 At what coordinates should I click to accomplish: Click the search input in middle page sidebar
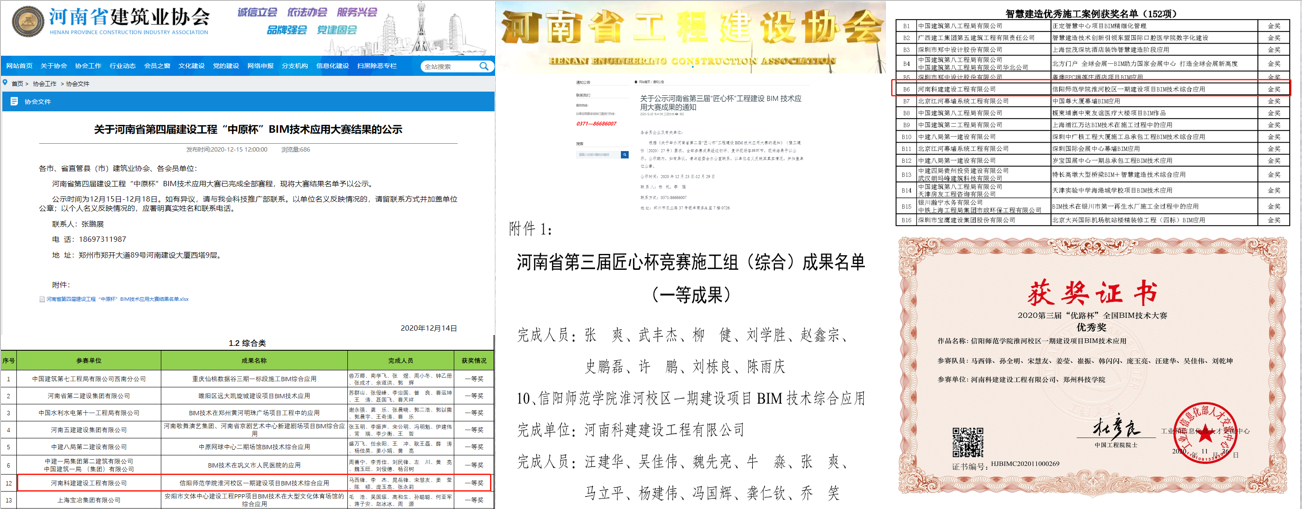click(x=598, y=155)
